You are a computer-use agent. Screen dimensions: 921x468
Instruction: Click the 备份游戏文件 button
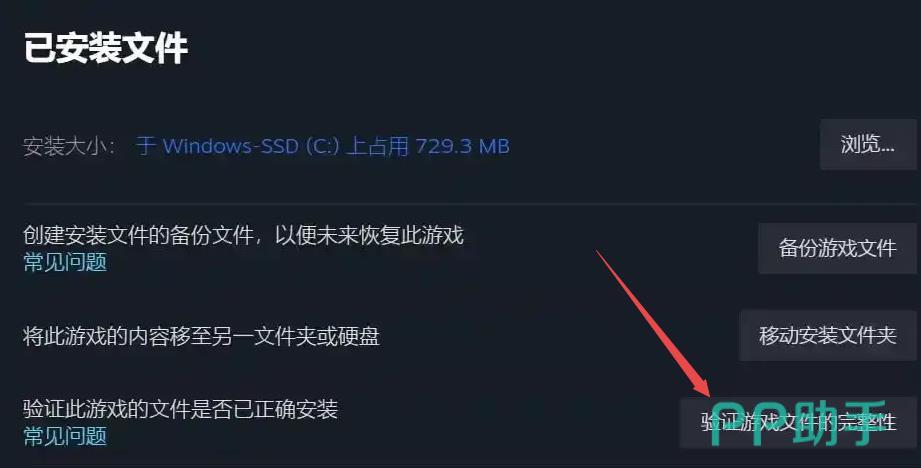pyautogui.click(x=836, y=248)
